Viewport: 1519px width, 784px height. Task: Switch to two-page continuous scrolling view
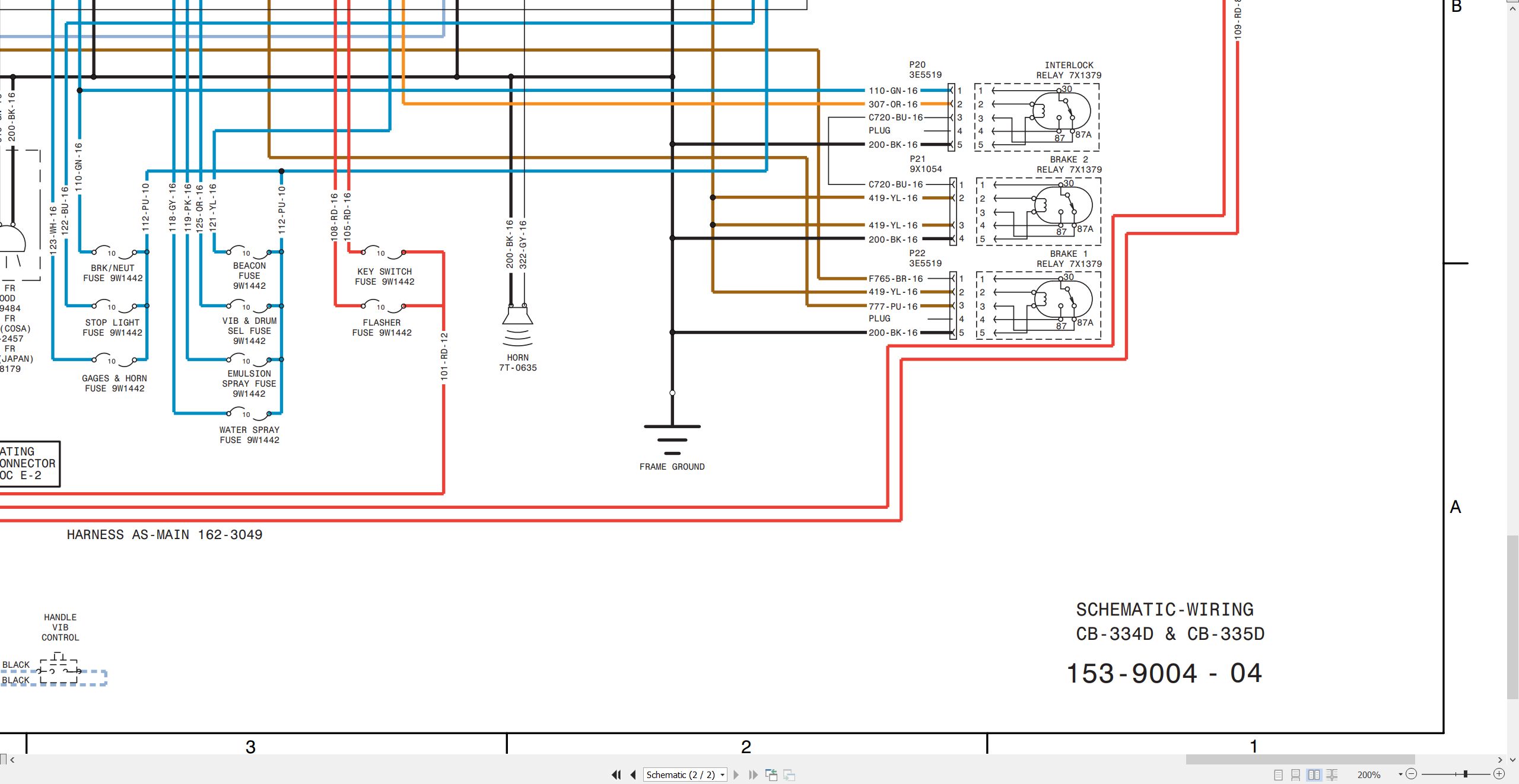tap(1332, 775)
